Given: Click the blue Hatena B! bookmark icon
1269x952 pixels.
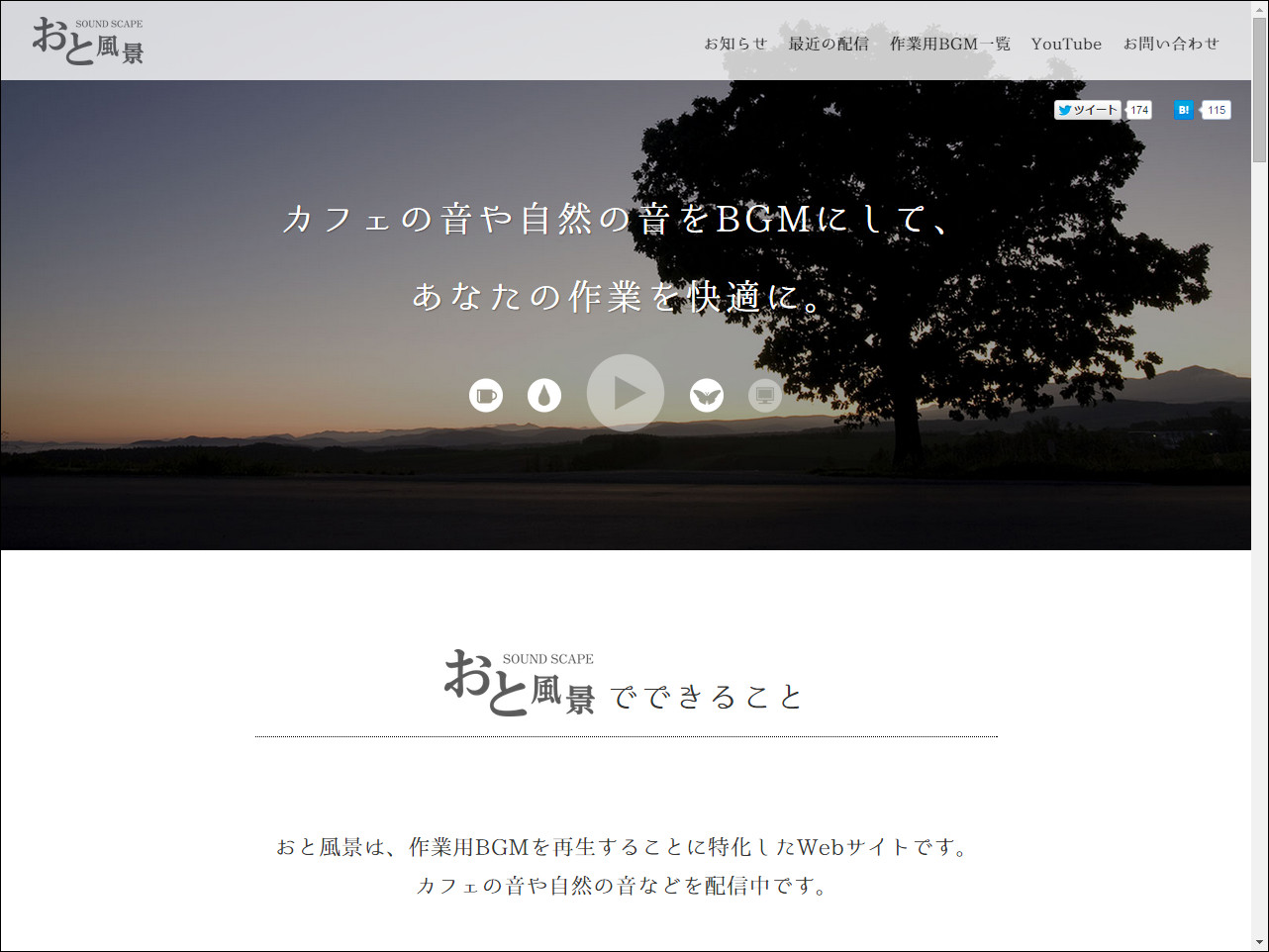Looking at the screenshot, I should pos(1184,110).
